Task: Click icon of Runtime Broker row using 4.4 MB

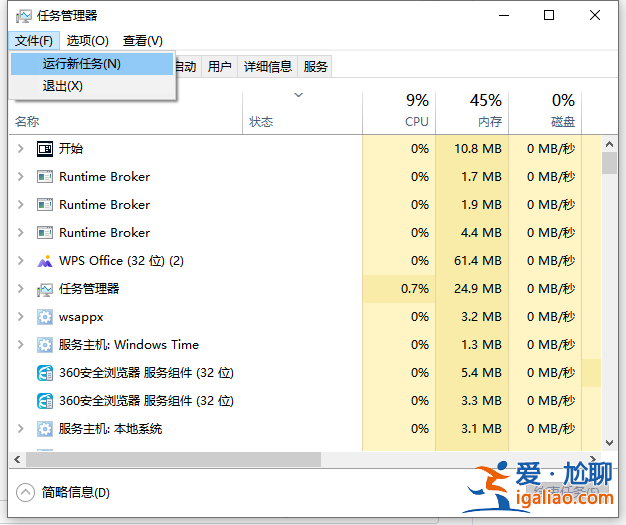Action: tap(45, 233)
